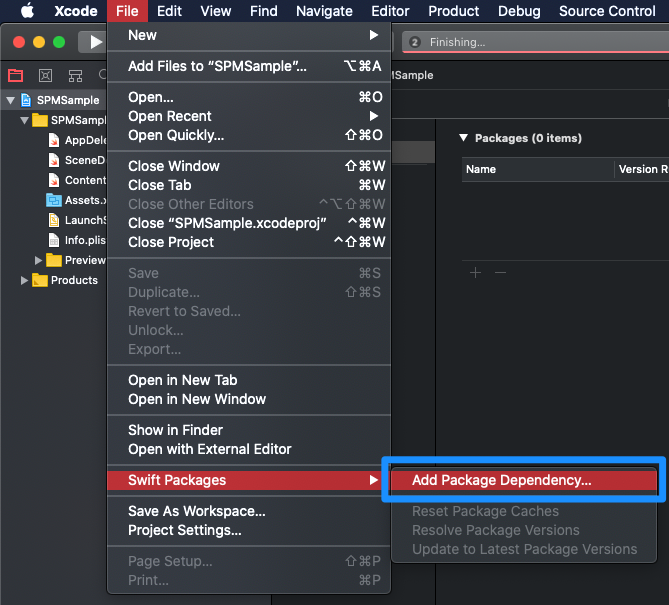Click the minus button under Packages table

(x=500, y=272)
